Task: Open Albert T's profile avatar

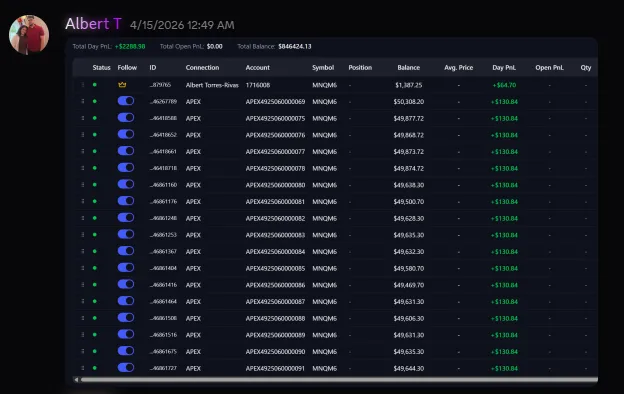Action: (29, 35)
